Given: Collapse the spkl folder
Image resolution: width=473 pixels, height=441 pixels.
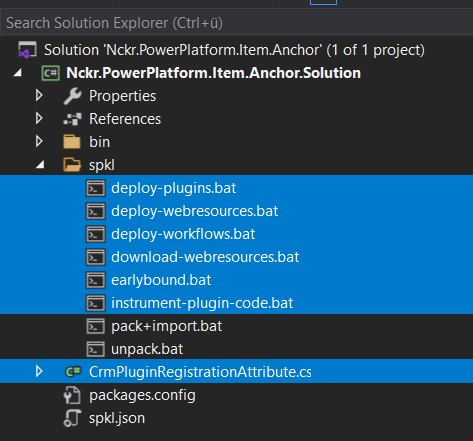Looking at the screenshot, I should (40, 165).
